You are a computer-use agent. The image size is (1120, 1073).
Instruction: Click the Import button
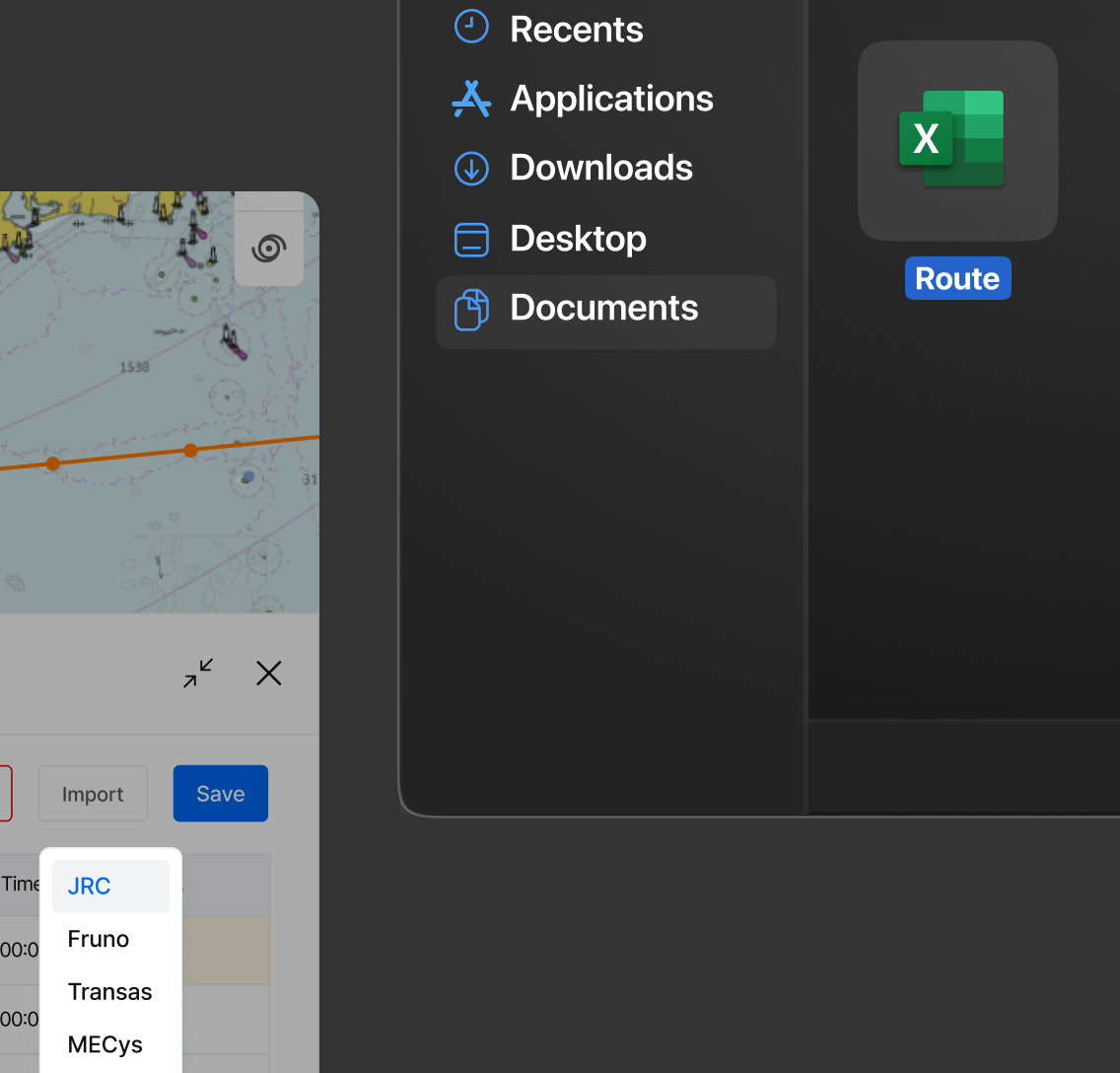pos(93,794)
